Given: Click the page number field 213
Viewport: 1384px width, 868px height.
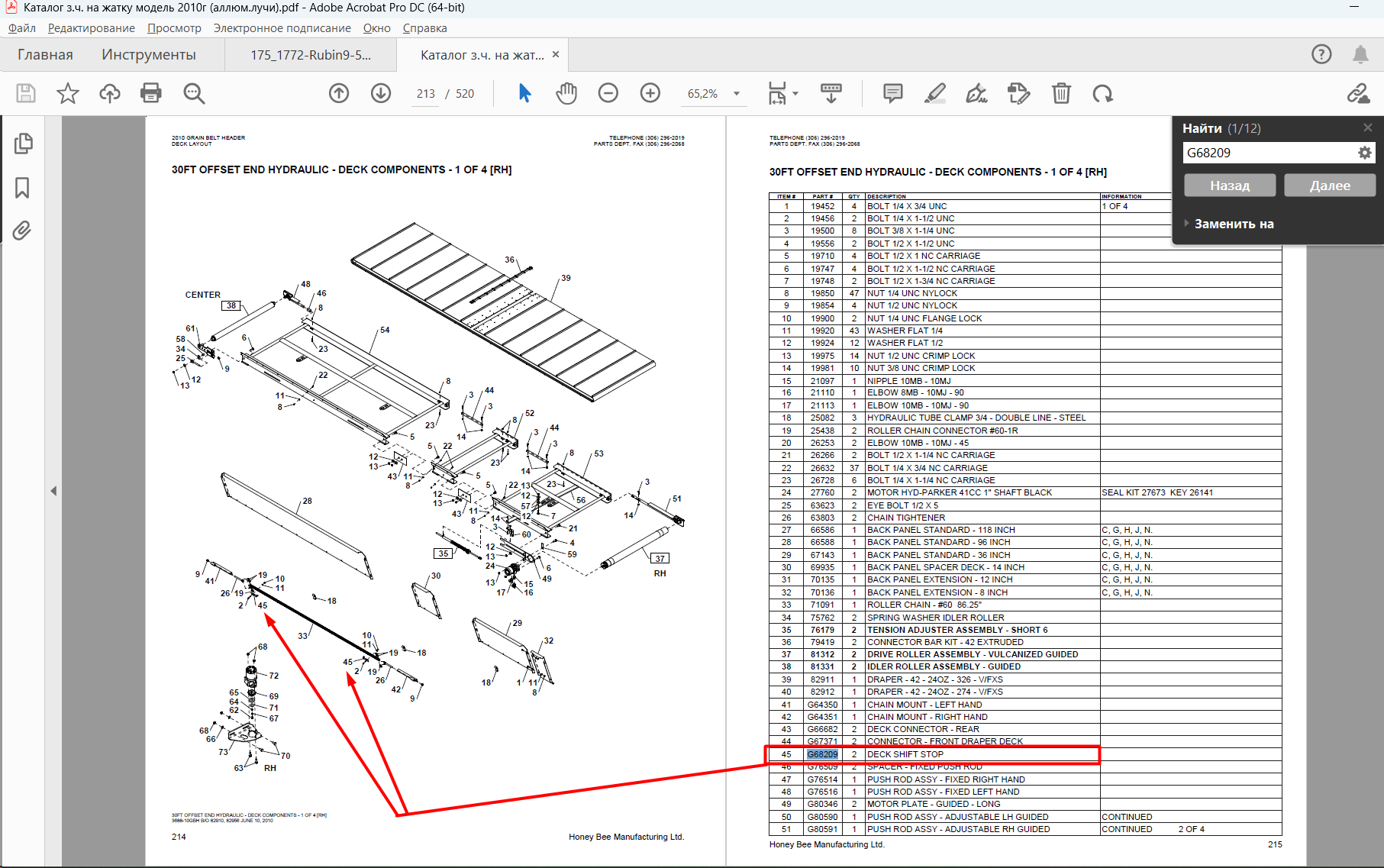Looking at the screenshot, I should pyautogui.click(x=426, y=94).
